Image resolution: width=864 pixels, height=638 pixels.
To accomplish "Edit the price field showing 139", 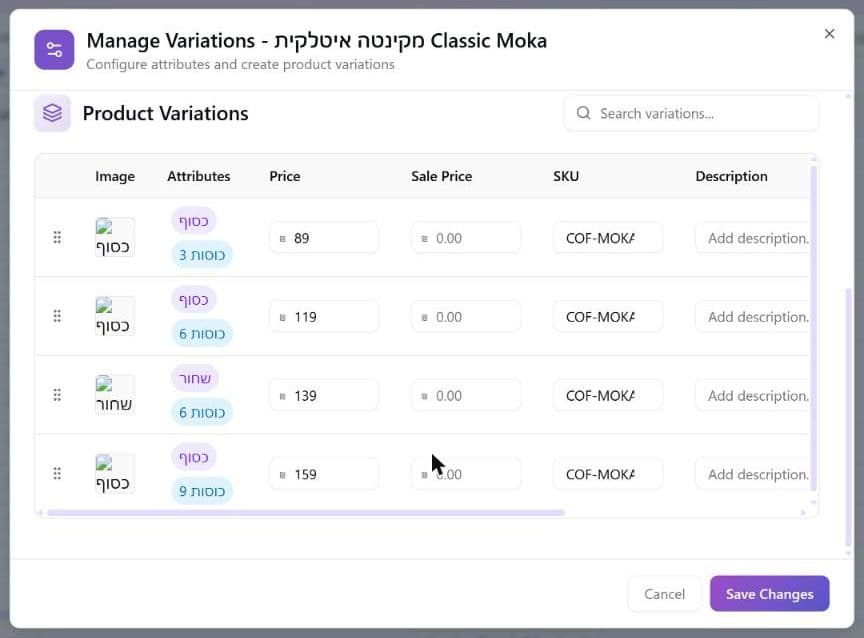I will [x=324, y=396].
